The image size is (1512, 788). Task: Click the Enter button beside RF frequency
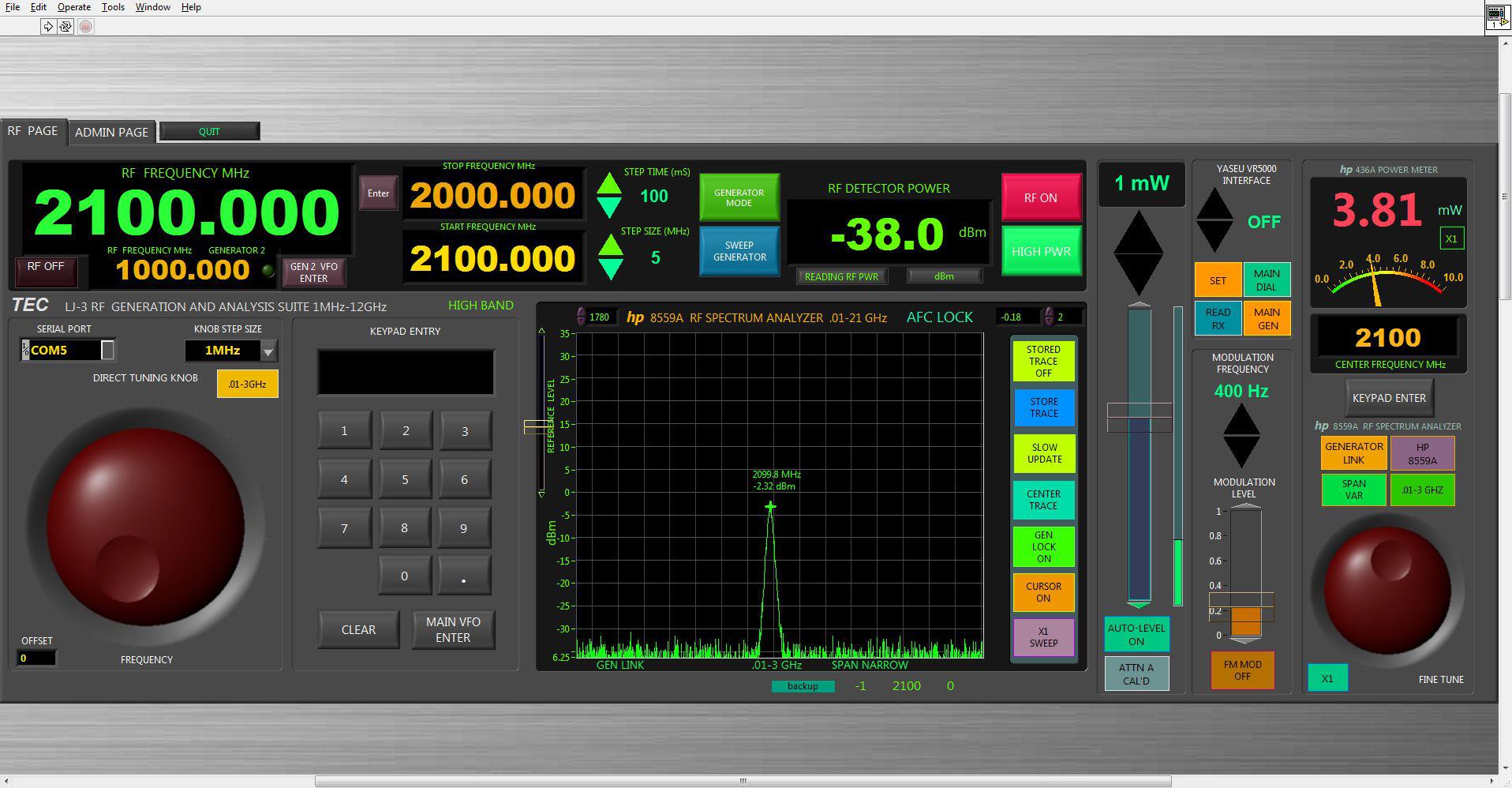[x=378, y=193]
